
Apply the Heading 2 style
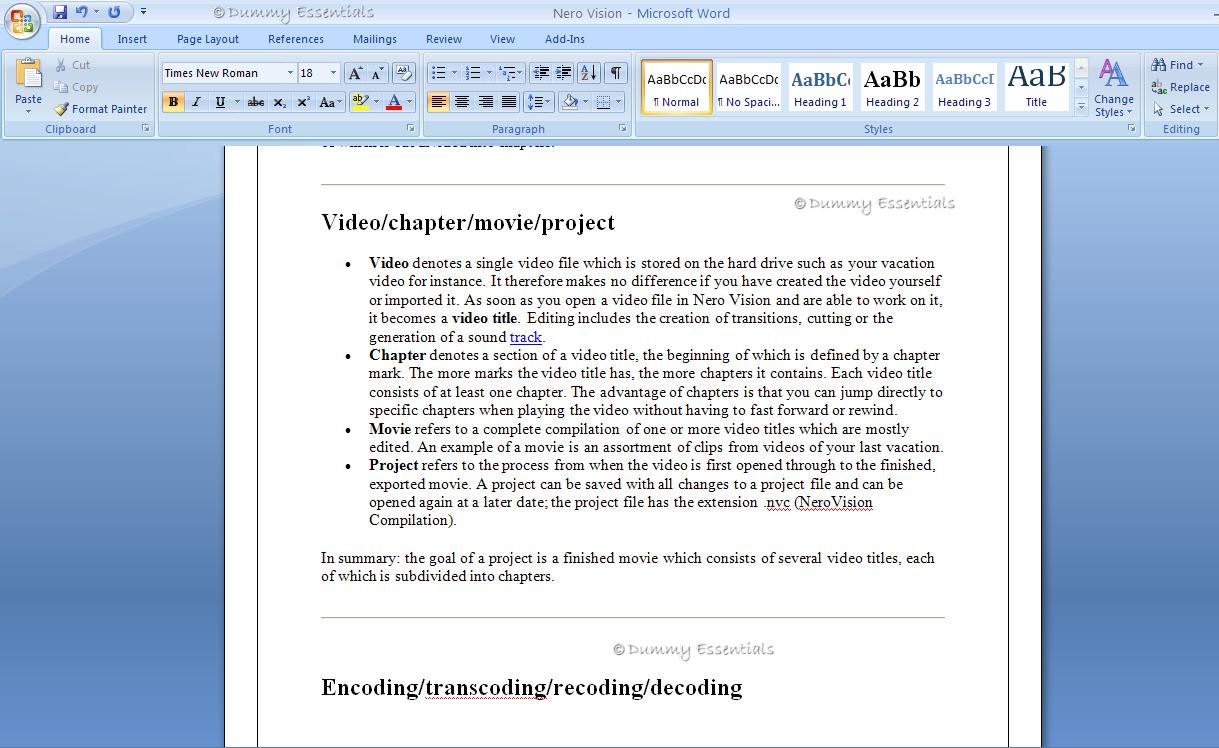click(x=893, y=87)
